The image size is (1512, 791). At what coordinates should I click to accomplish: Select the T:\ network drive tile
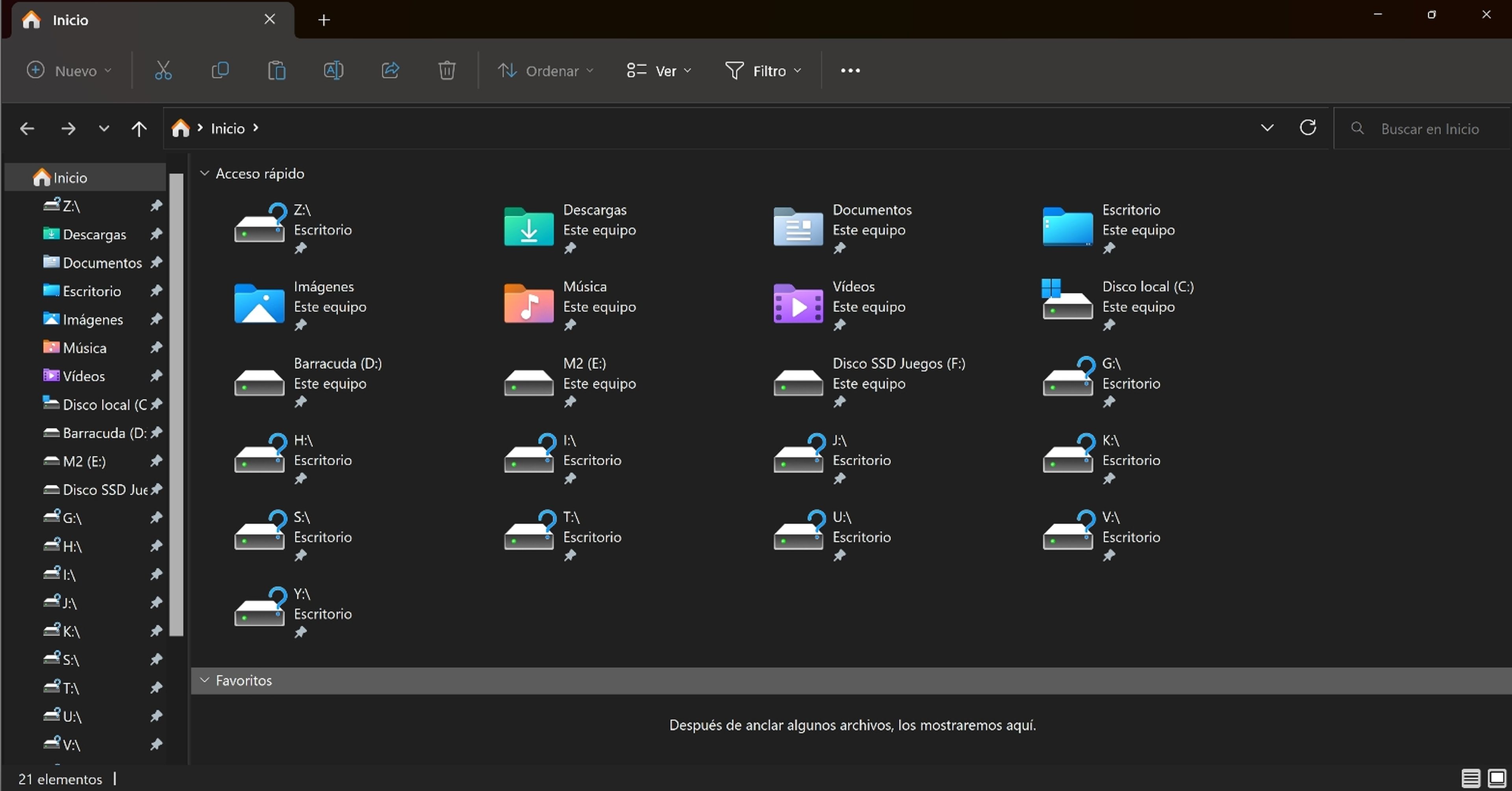[x=562, y=536]
